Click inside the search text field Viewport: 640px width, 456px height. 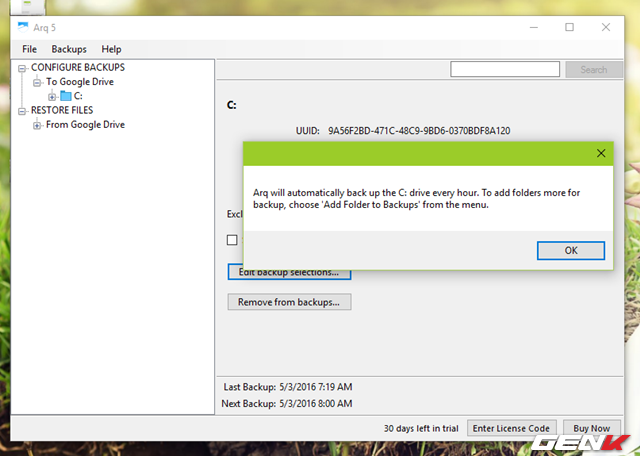click(x=506, y=70)
